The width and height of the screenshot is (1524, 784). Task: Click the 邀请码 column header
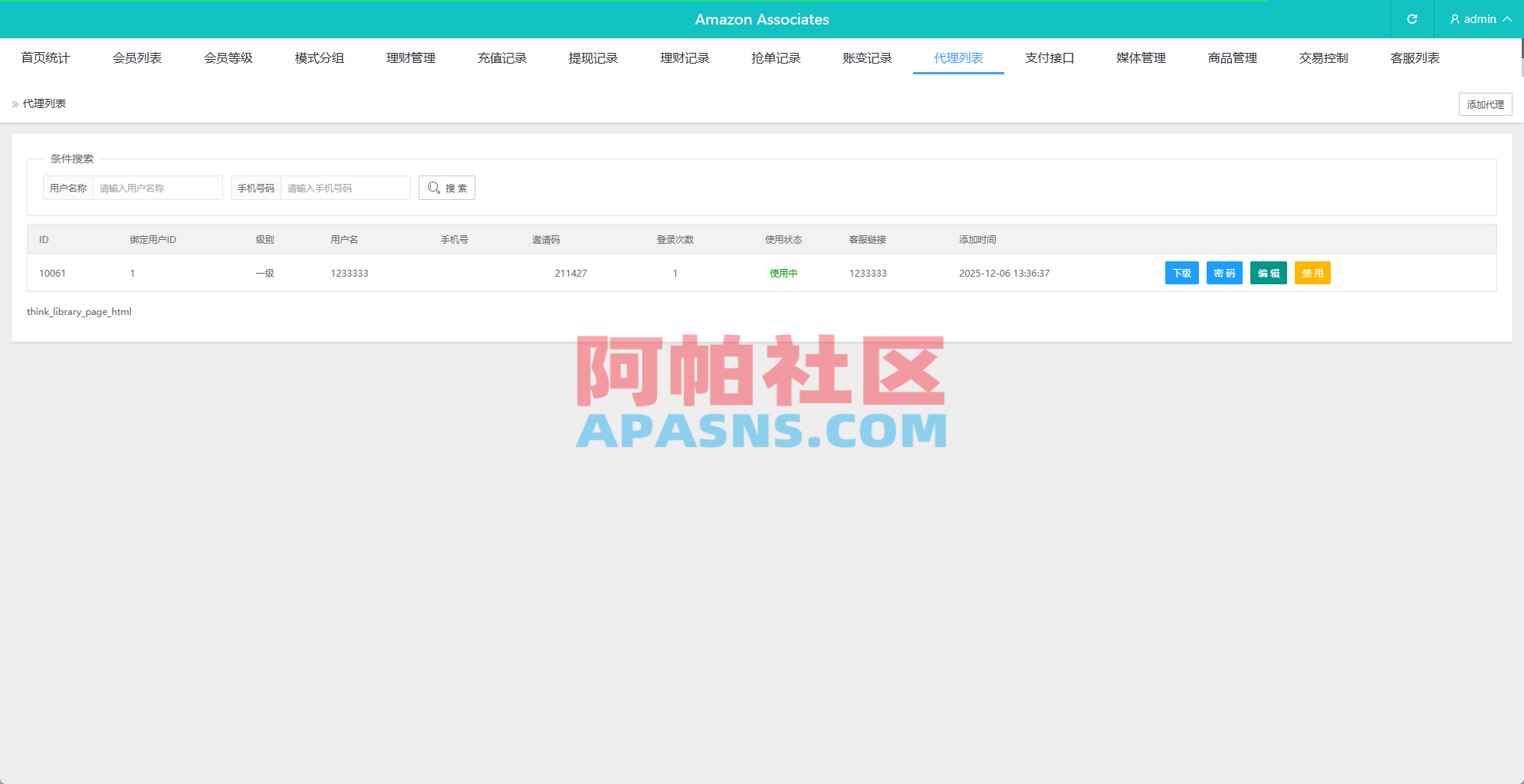point(546,240)
